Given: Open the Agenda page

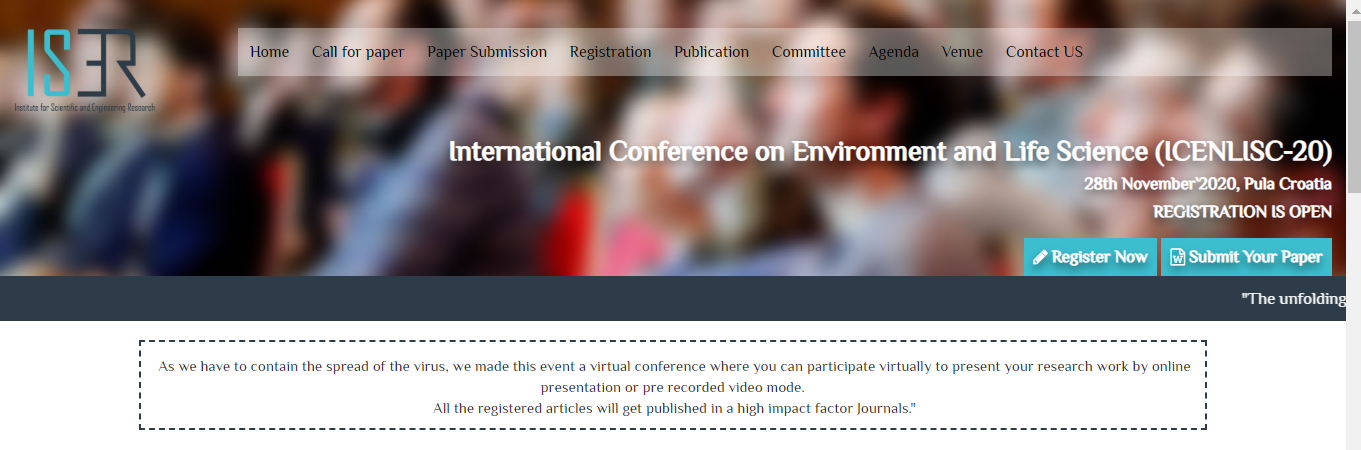Looking at the screenshot, I should (x=893, y=52).
